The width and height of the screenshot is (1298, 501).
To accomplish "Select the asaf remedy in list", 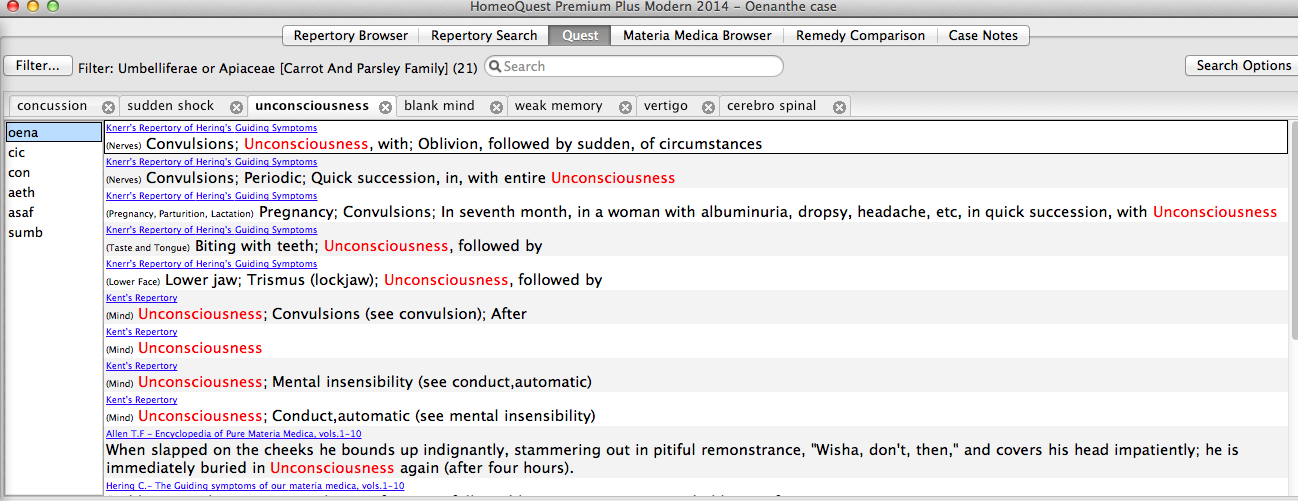I will pyautogui.click(x=21, y=213).
